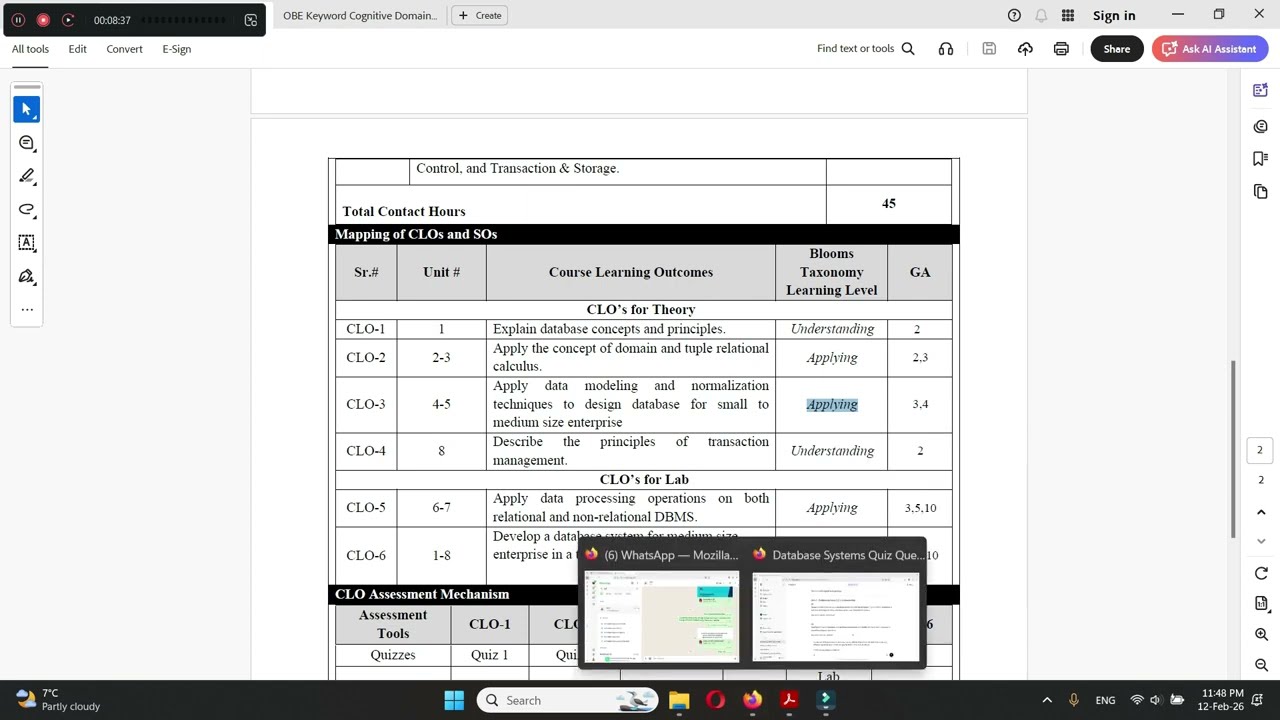Activate the Add text box tool
This screenshot has height=720, width=1280.
pos(27,243)
